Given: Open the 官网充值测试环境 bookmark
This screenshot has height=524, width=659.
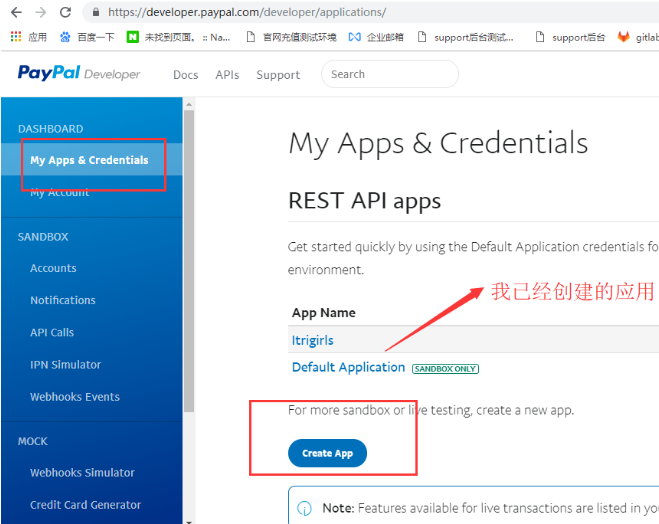Looking at the screenshot, I should coord(291,37).
